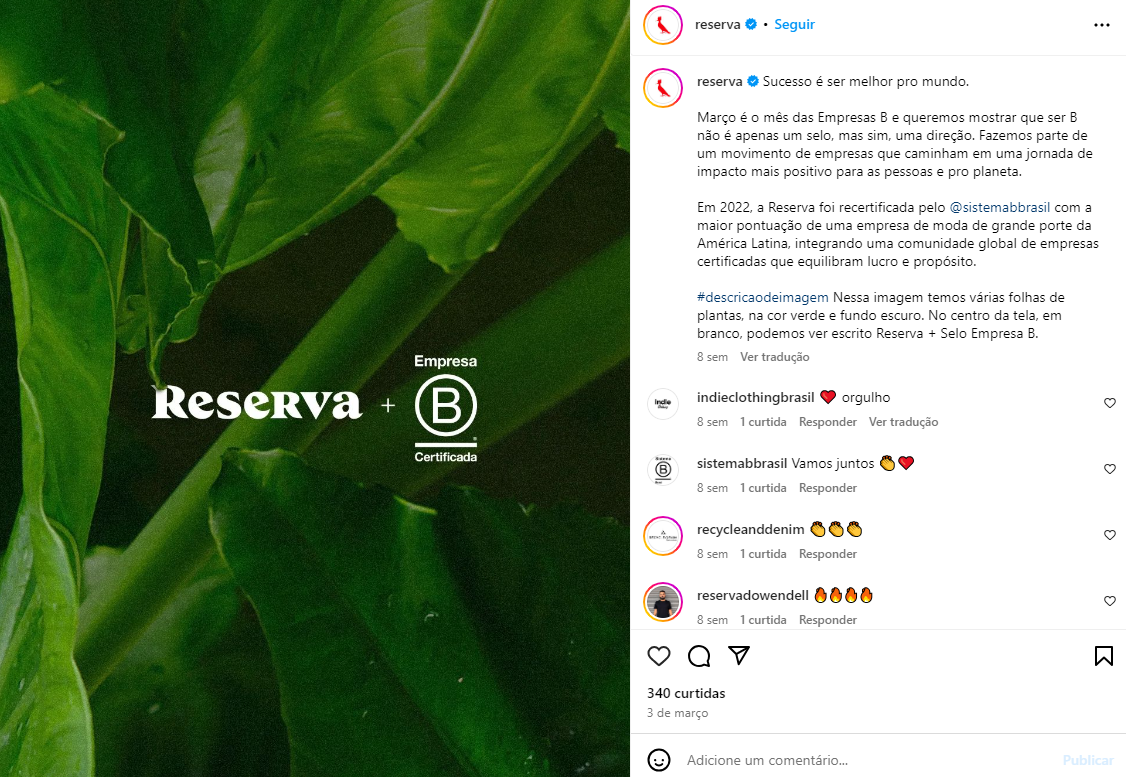The width and height of the screenshot is (1126, 777).
Task: Like sistemabbrasil's comment heart
Action: pyautogui.click(x=1109, y=469)
